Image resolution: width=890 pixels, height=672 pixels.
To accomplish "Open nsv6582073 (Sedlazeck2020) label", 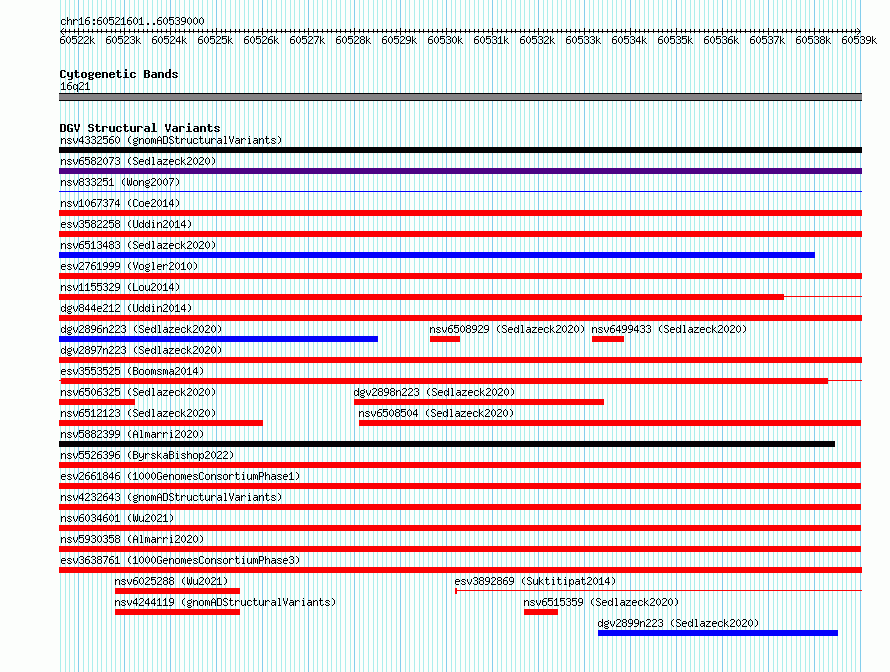I will pyautogui.click(x=138, y=161).
